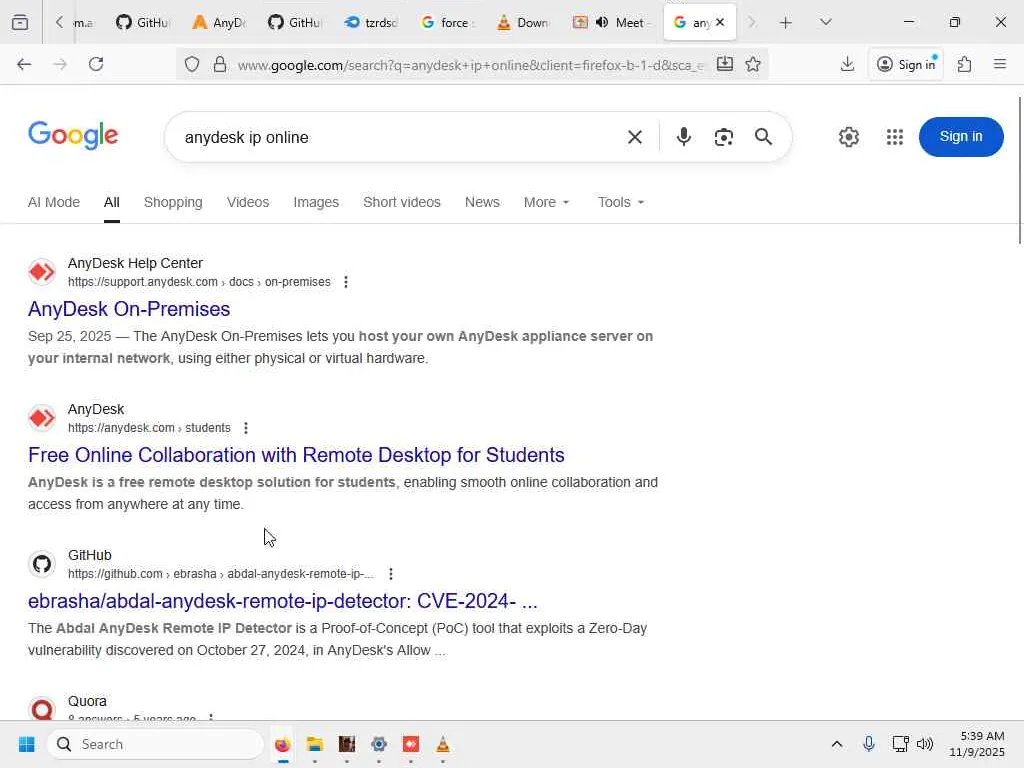
Task: Open AnyDesk On-Premises result link
Action: pyautogui.click(x=129, y=309)
